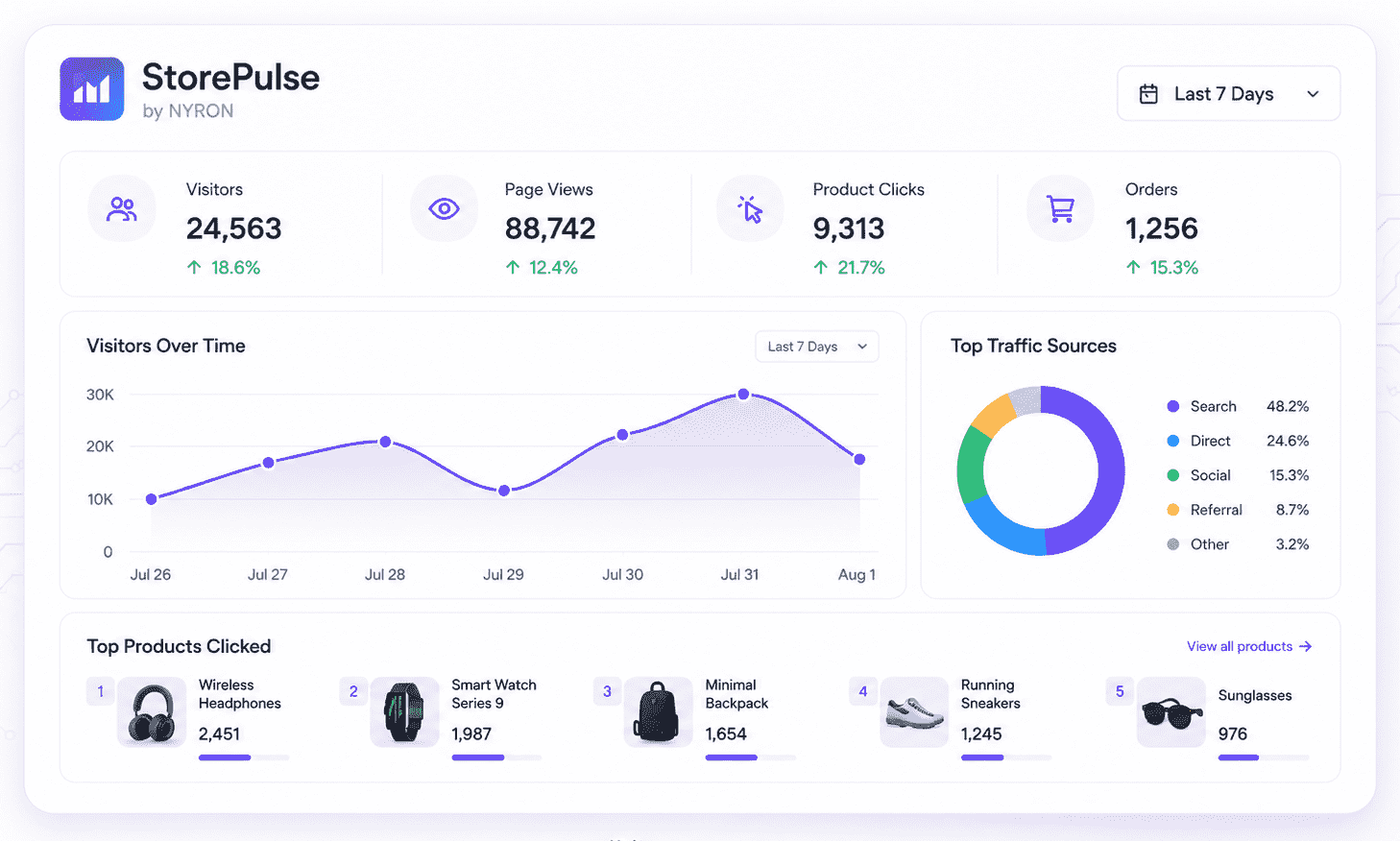Image resolution: width=1400 pixels, height=841 pixels.
Task: Click the Jul 31 peak point on chart
Action: 743,395
